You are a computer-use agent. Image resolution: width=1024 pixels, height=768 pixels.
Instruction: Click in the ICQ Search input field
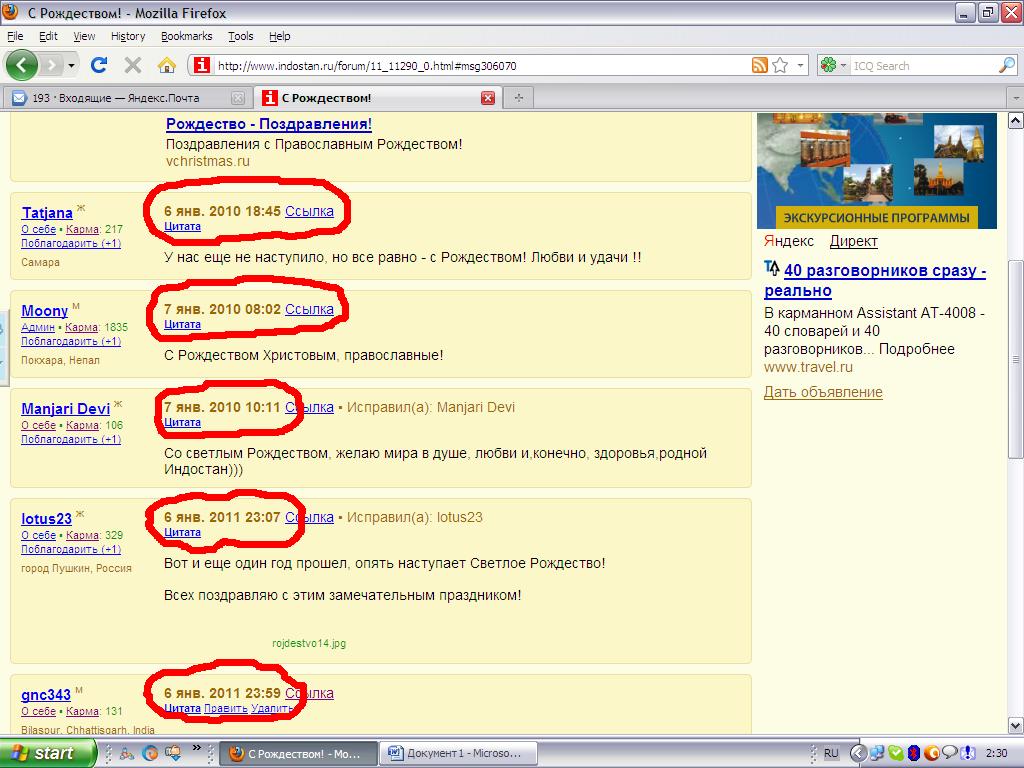tap(920, 65)
